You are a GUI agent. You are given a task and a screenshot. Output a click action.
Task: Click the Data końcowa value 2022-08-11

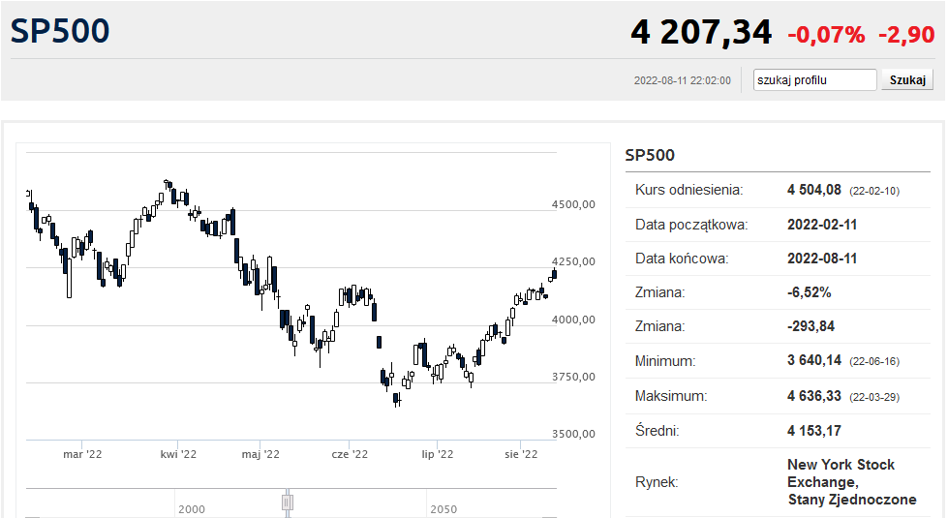pyautogui.click(x=822, y=259)
